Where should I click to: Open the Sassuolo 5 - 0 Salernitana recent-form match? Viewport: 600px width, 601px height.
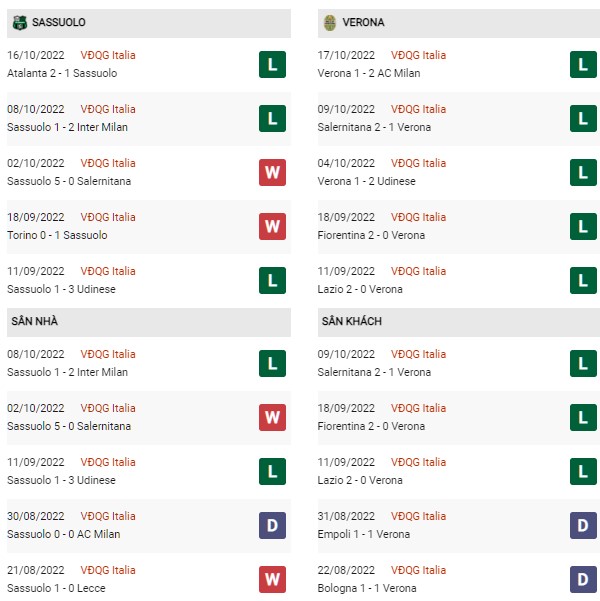click(x=149, y=172)
